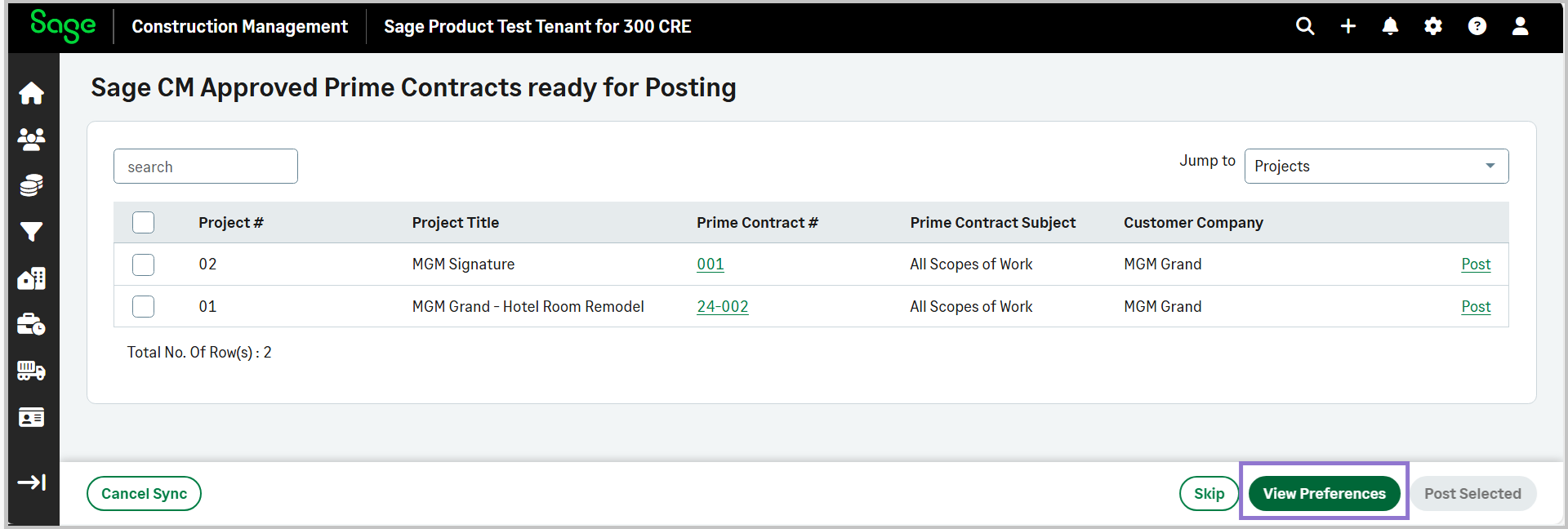The height and width of the screenshot is (529, 1568).
Task: Open the Home icon in sidebar
Action: click(x=31, y=93)
